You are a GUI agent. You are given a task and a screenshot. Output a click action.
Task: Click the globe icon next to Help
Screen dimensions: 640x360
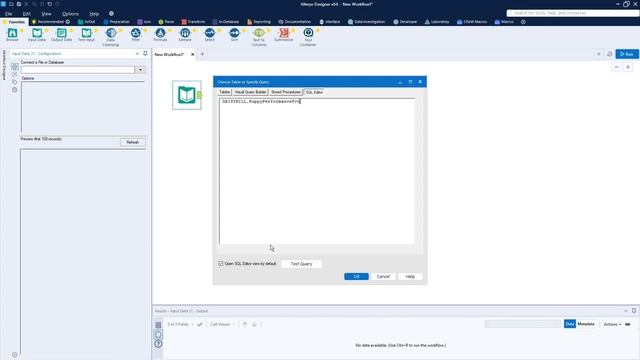pos(111,13)
